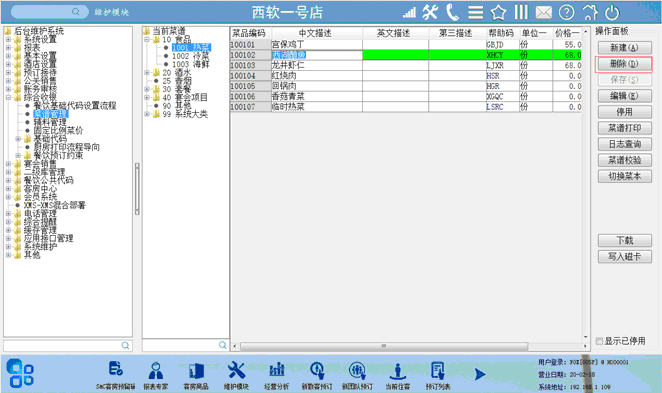Expand the 基础代码 subfolder
The width and height of the screenshot is (662, 393).
18,139
